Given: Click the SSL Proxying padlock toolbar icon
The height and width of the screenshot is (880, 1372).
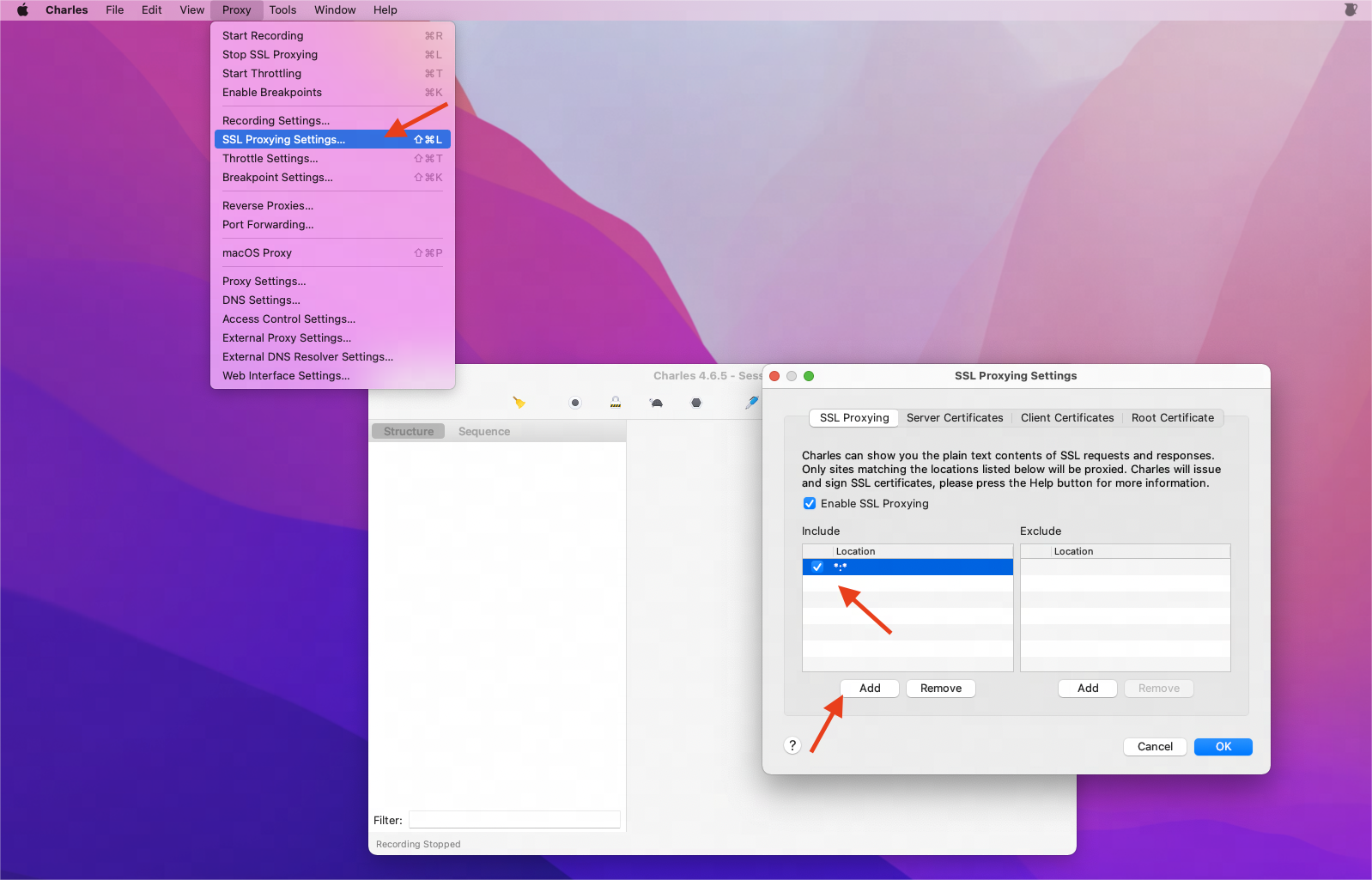Looking at the screenshot, I should point(616,403).
